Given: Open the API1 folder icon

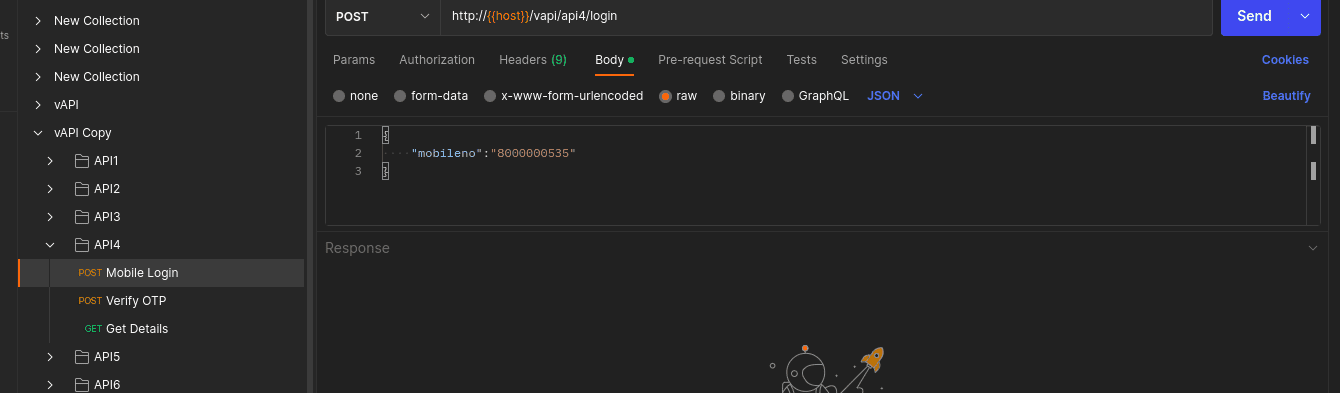Looking at the screenshot, I should [82, 161].
